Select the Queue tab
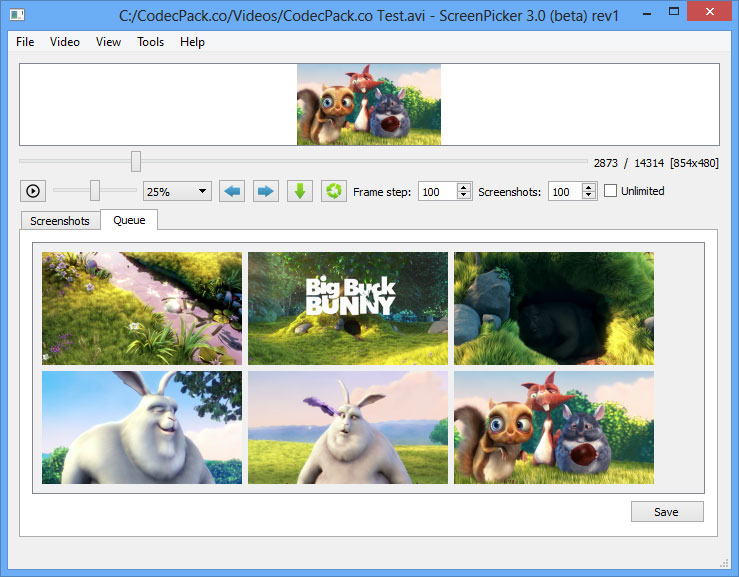 tap(129, 220)
